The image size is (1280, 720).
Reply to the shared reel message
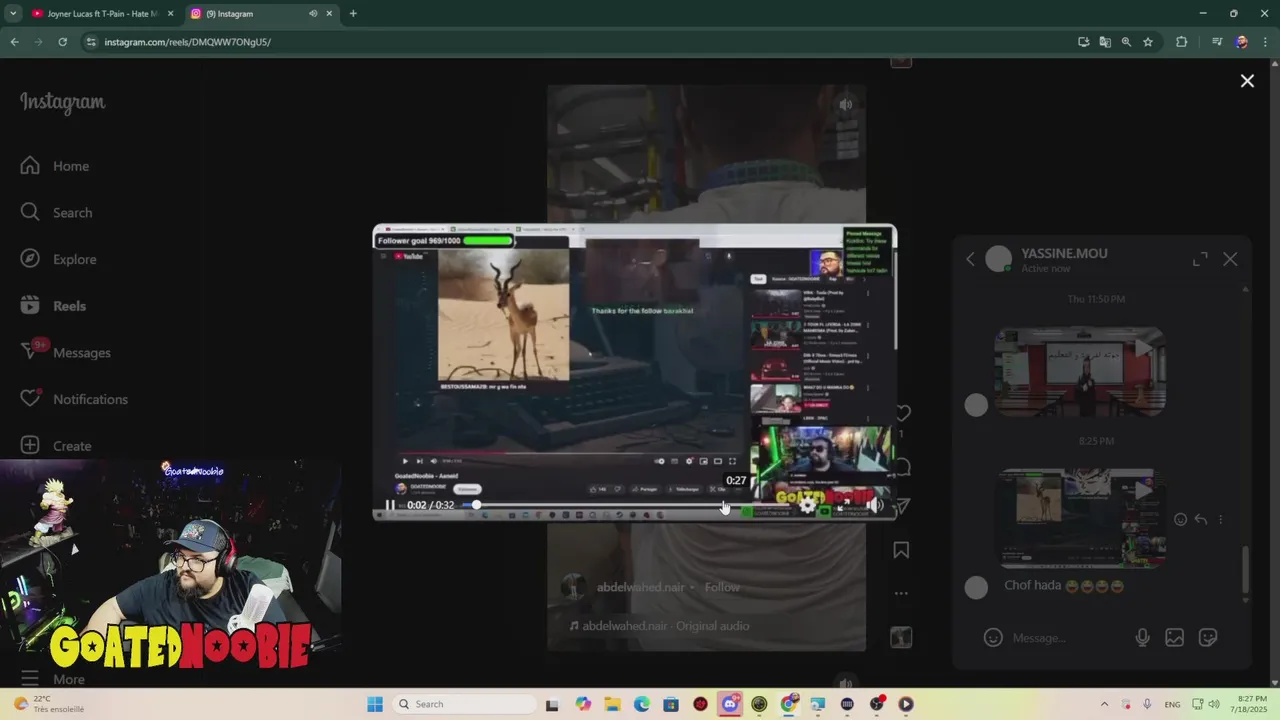1201,519
